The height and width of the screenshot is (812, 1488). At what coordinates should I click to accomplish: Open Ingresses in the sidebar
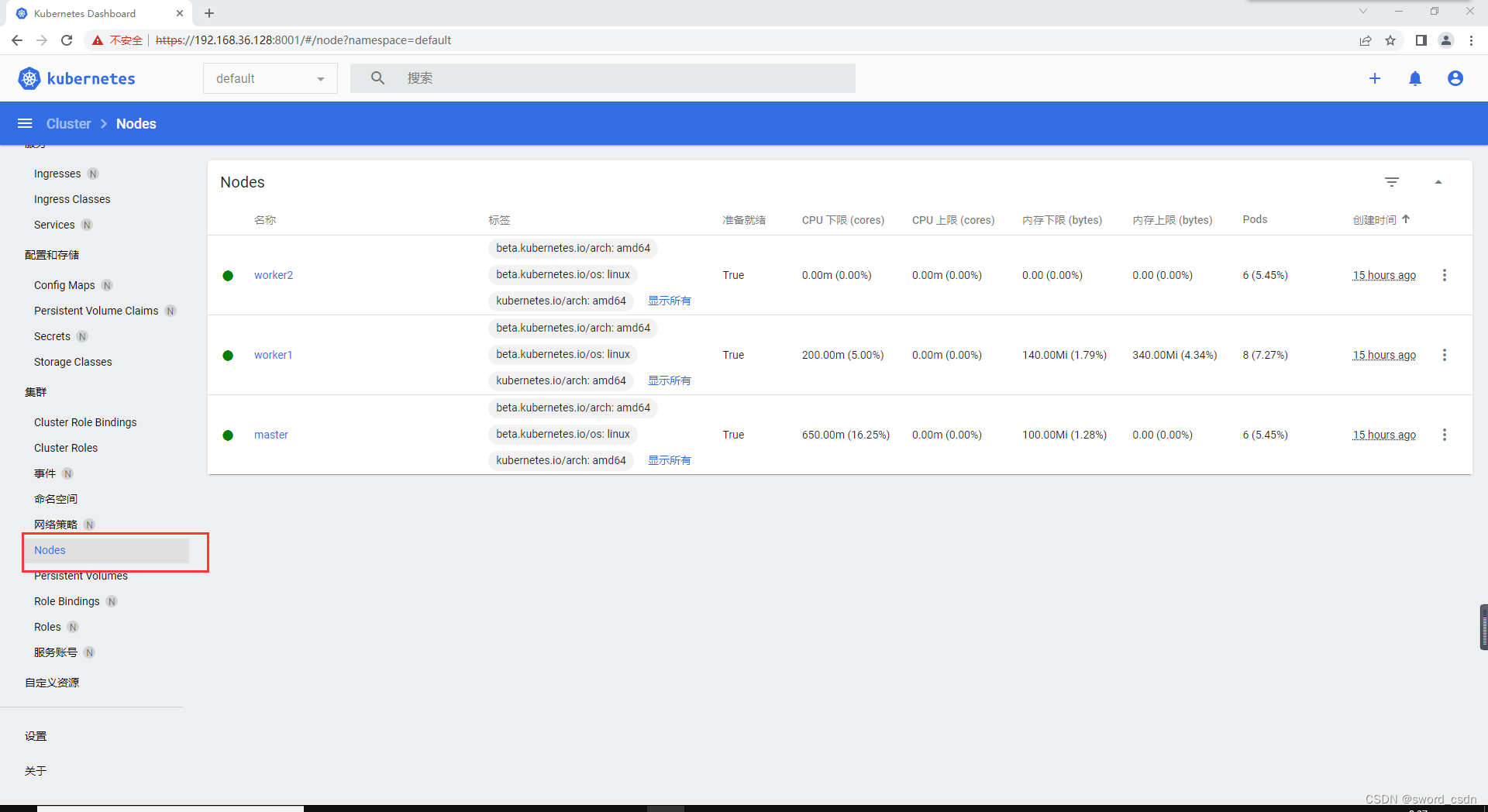click(x=57, y=174)
